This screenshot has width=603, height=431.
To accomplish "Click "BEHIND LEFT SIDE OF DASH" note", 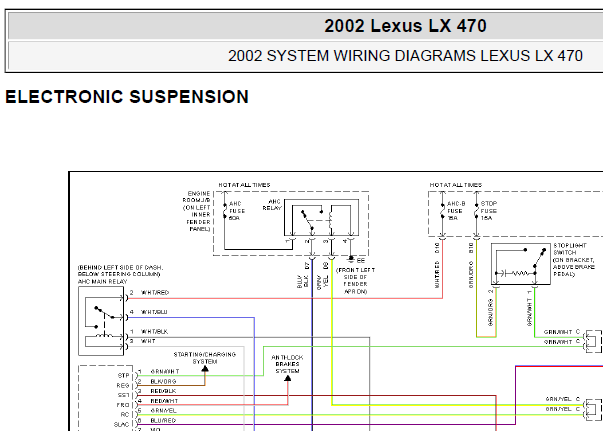I will pos(120,271).
